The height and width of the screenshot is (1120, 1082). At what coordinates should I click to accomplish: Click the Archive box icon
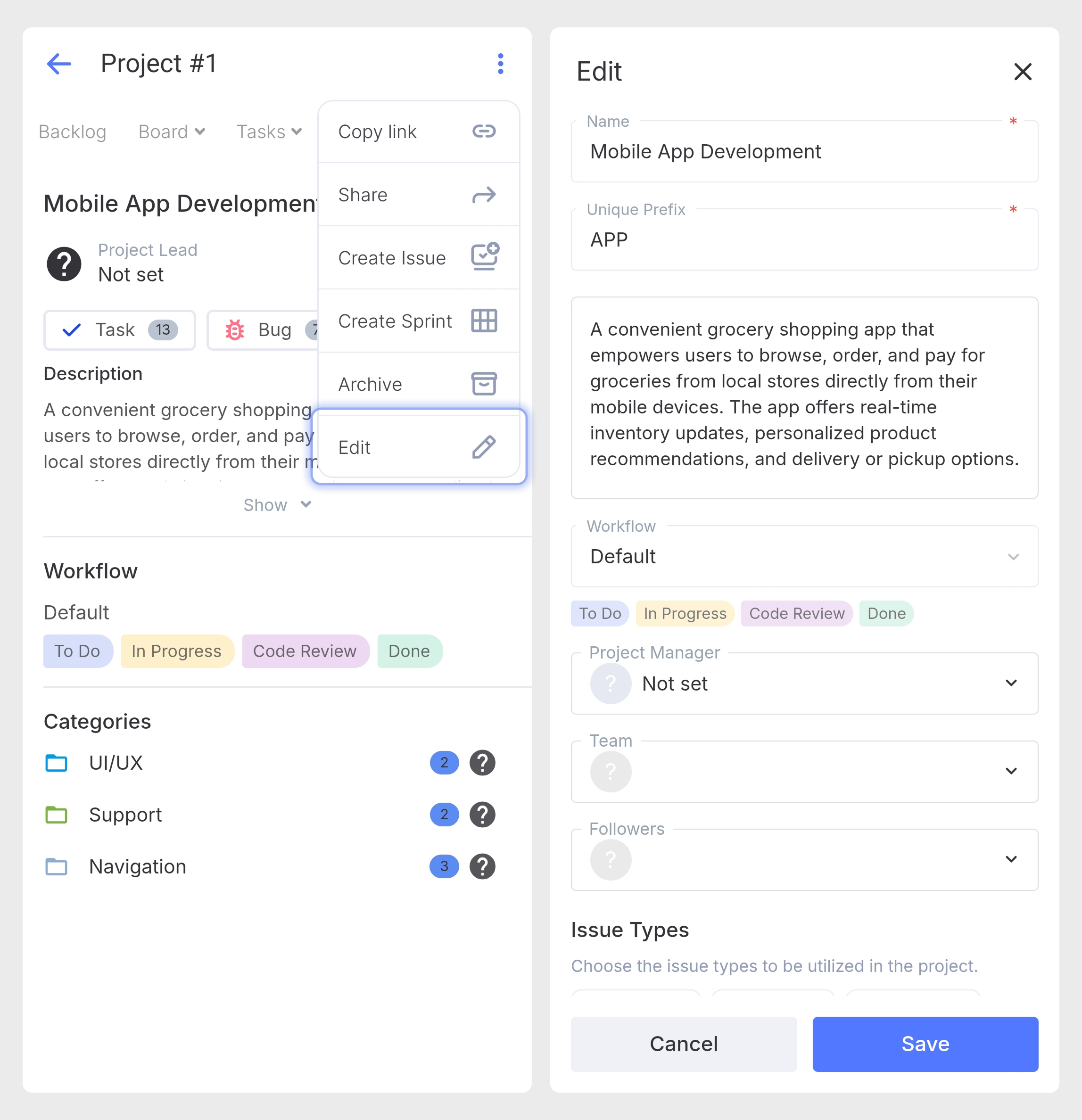coord(484,383)
